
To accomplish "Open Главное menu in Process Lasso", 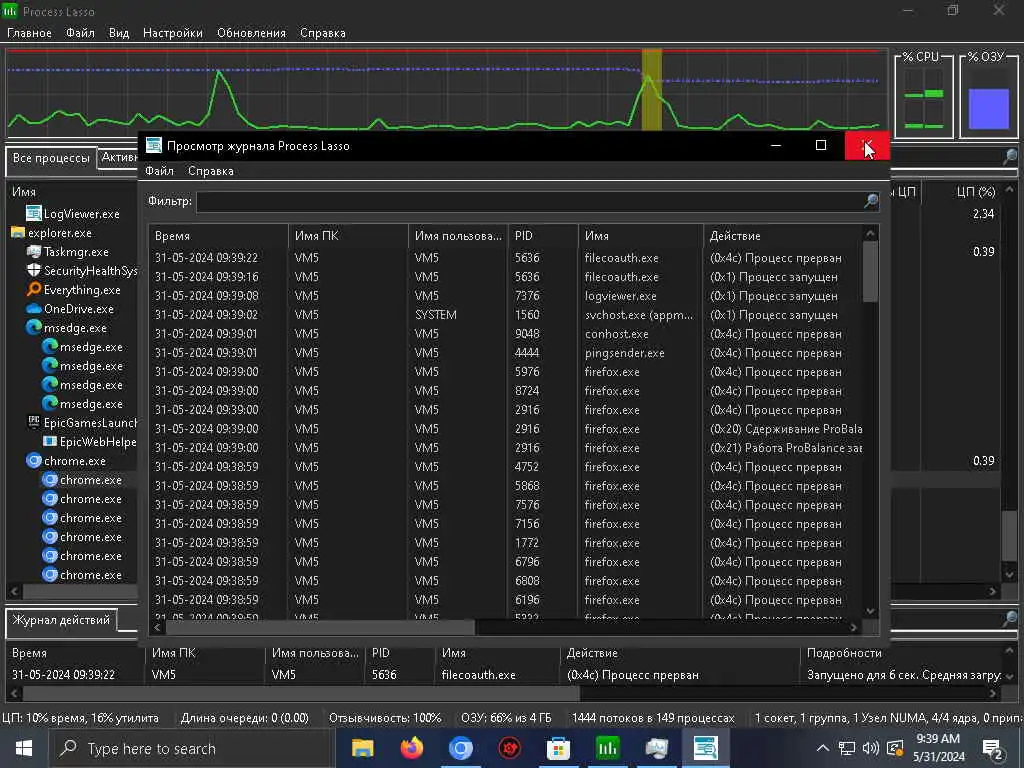I will tap(29, 33).
